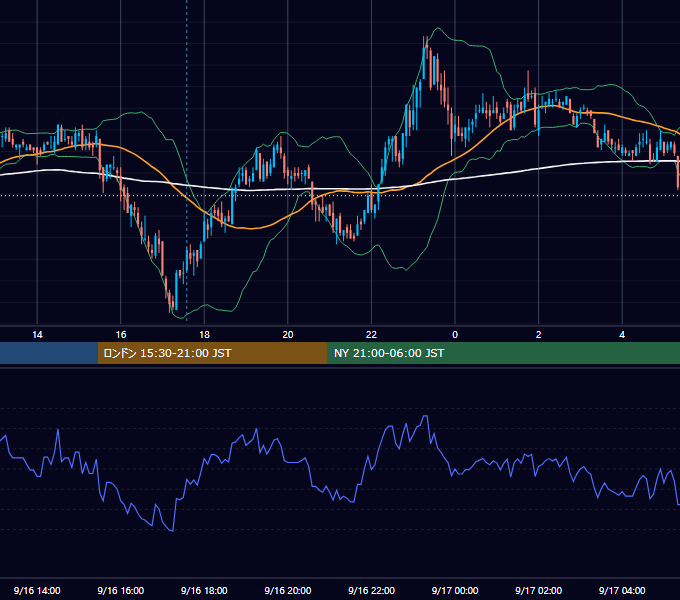The width and height of the screenshot is (680, 600).
Task: Click the NY 21:00-06:00 JST session band
Action: coord(503,353)
